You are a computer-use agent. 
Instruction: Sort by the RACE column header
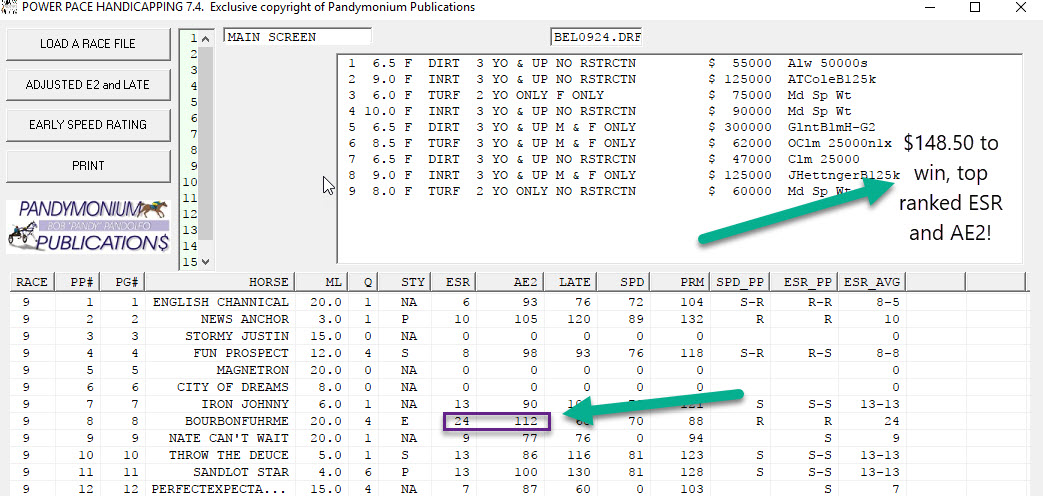point(32,282)
